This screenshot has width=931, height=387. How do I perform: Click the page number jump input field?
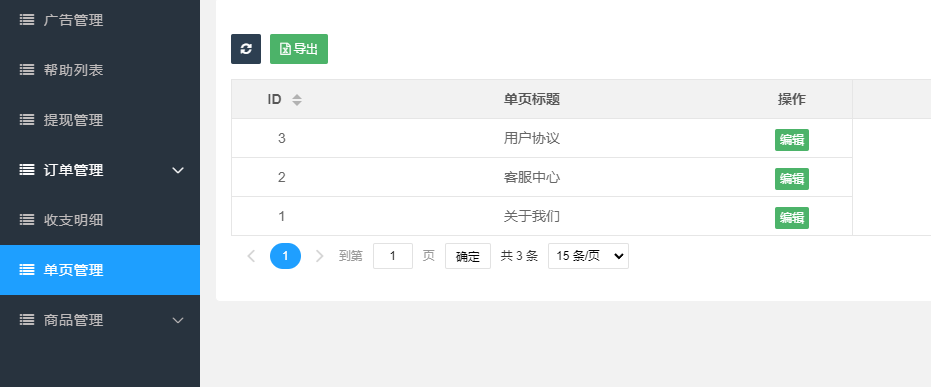[393, 256]
